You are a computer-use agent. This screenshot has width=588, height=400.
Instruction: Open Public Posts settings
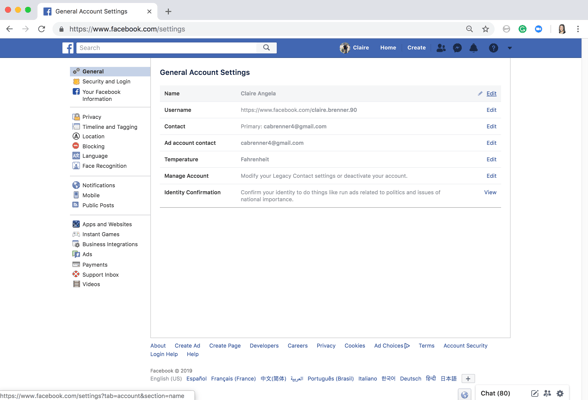(x=98, y=205)
